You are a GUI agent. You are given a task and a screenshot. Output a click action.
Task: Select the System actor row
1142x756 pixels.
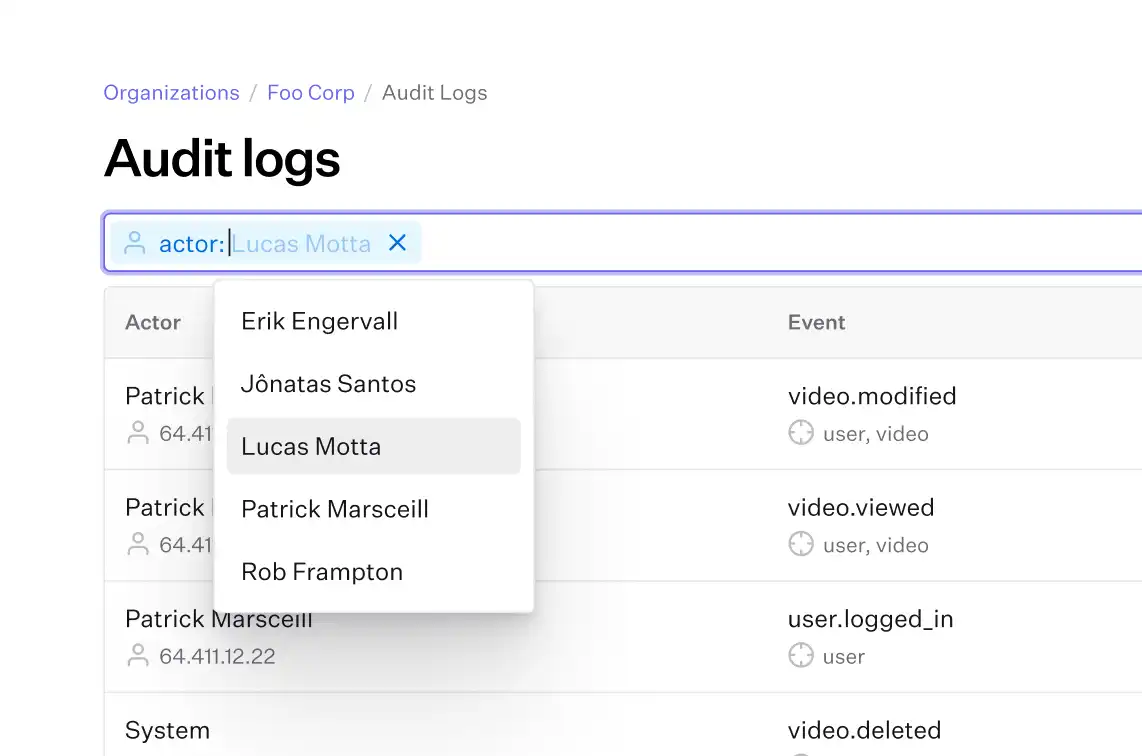click(167, 730)
